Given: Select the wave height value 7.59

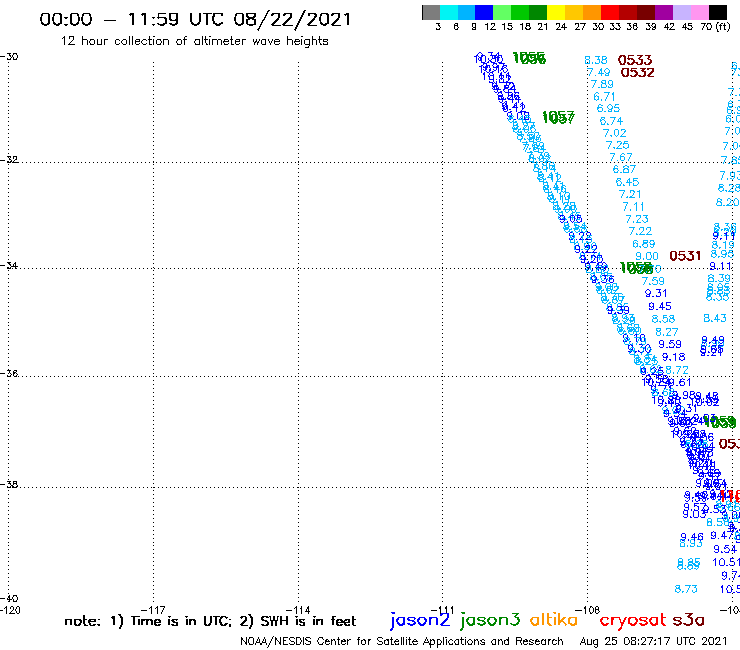Looking at the screenshot, I should coord(653,281).
